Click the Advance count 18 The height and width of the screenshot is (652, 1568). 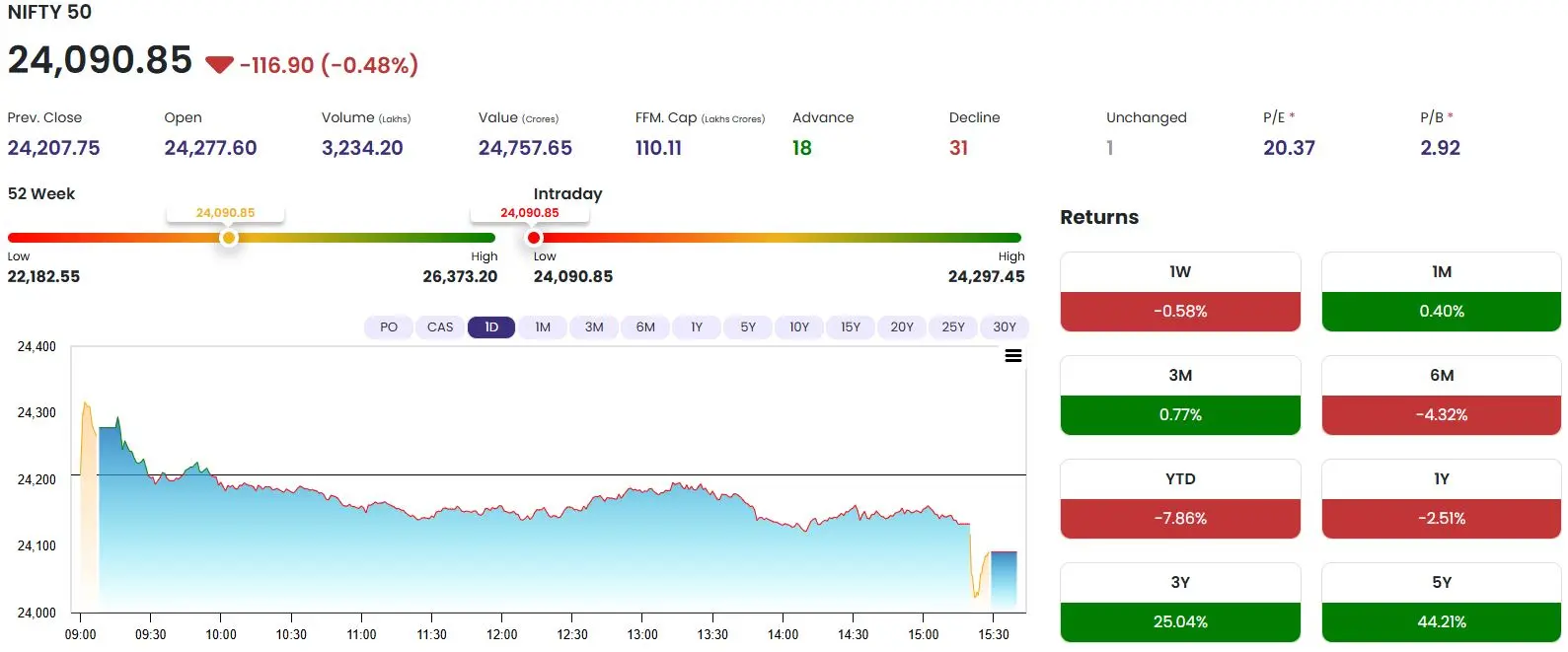(801, 148)
